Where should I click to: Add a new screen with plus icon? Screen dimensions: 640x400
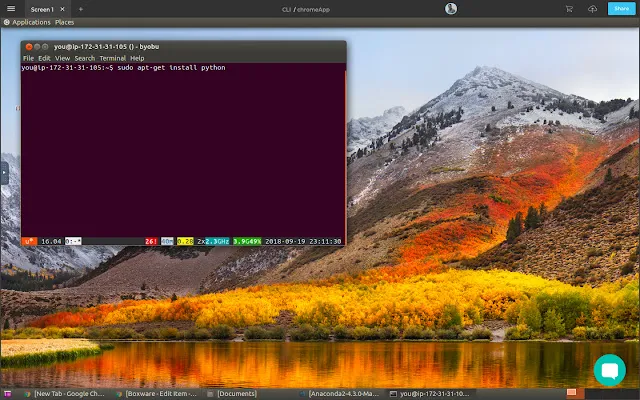pos(81,9)
